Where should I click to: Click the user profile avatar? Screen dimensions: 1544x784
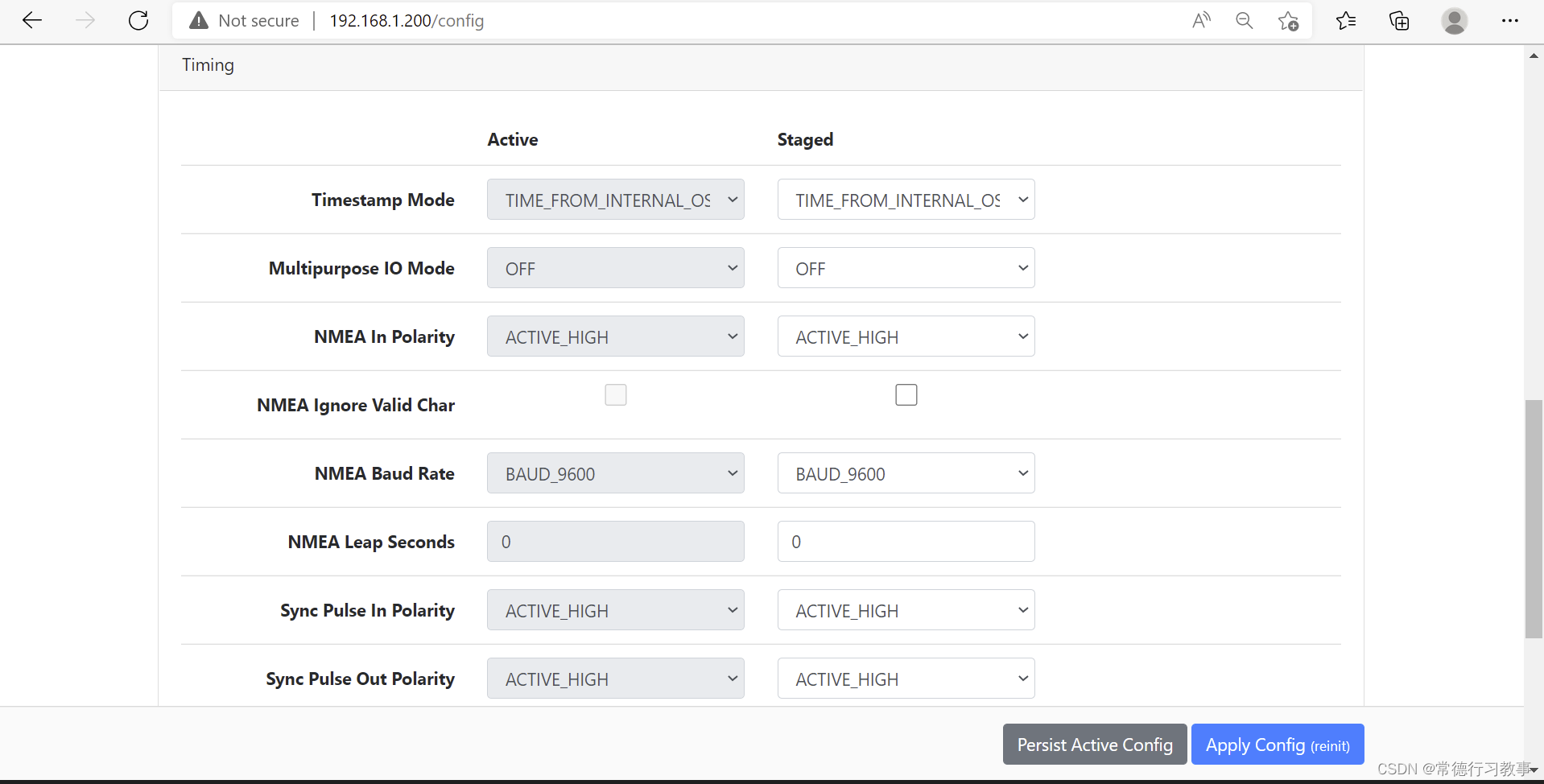point(1454,21)
